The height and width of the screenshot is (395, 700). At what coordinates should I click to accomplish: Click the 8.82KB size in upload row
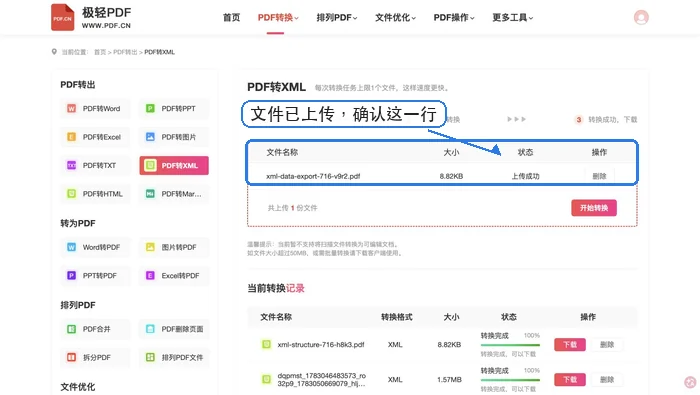click(451, 176)
